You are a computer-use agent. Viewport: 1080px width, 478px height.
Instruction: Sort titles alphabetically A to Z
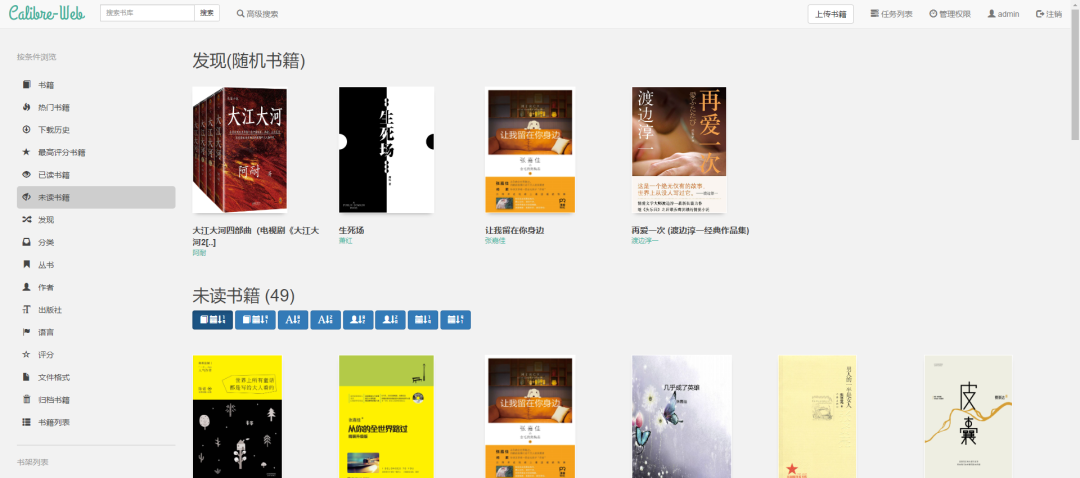click(x=293, y=320)
